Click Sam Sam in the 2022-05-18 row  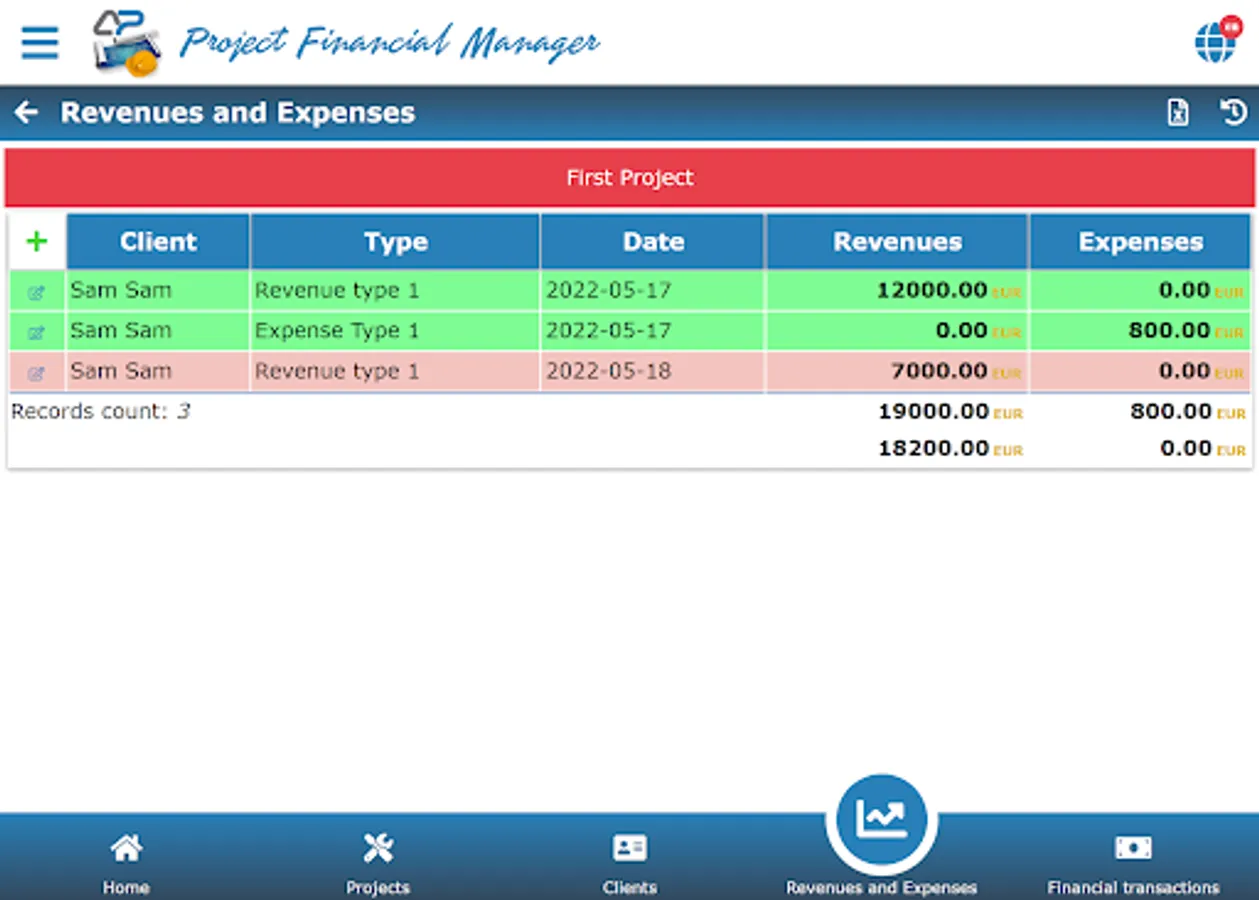(x=121, y=371)
